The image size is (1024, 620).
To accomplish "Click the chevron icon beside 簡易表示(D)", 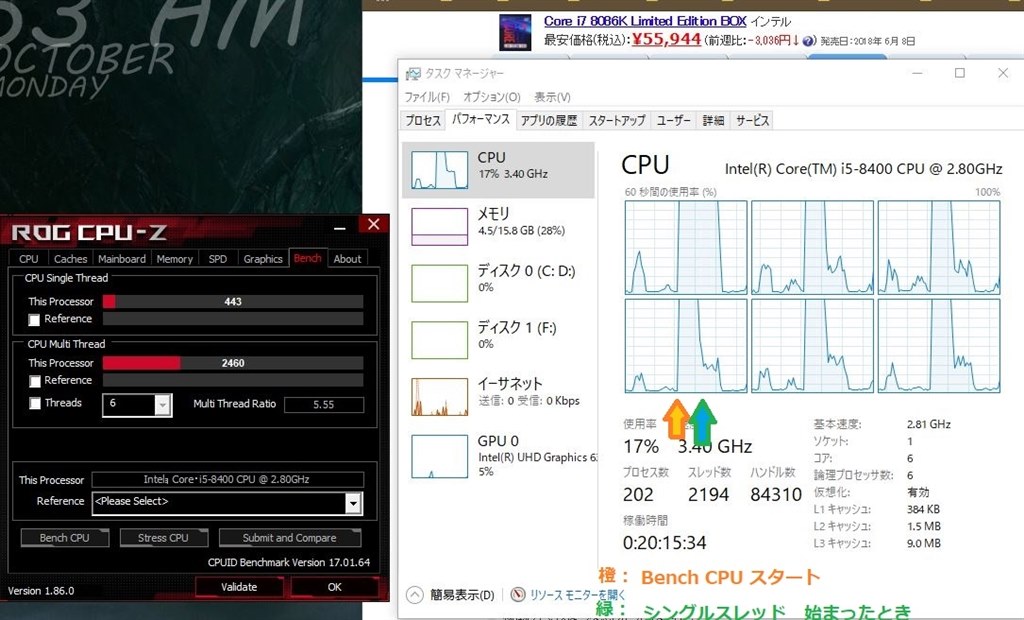I will click(415, 595).
